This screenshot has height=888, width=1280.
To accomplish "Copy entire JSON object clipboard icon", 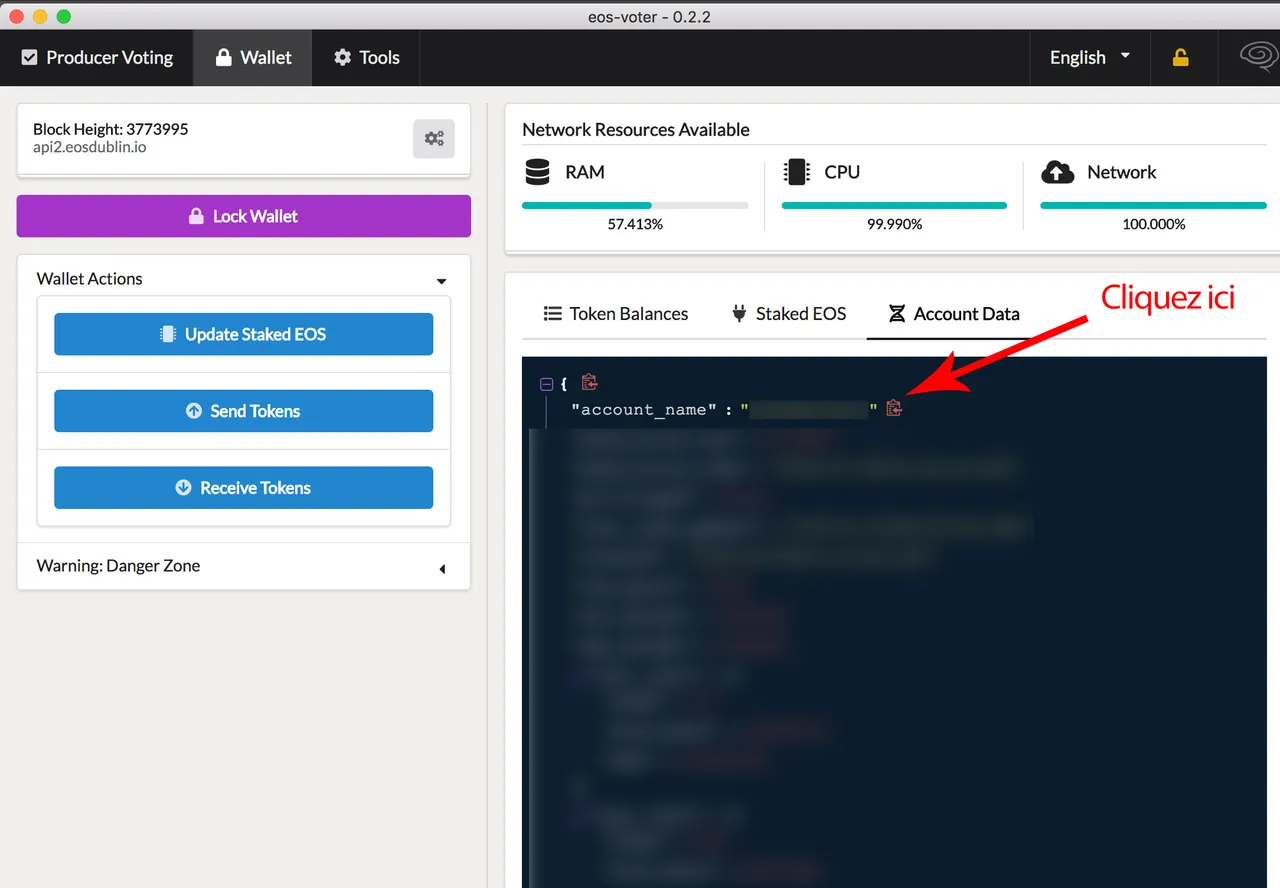I will coord(589,382).
